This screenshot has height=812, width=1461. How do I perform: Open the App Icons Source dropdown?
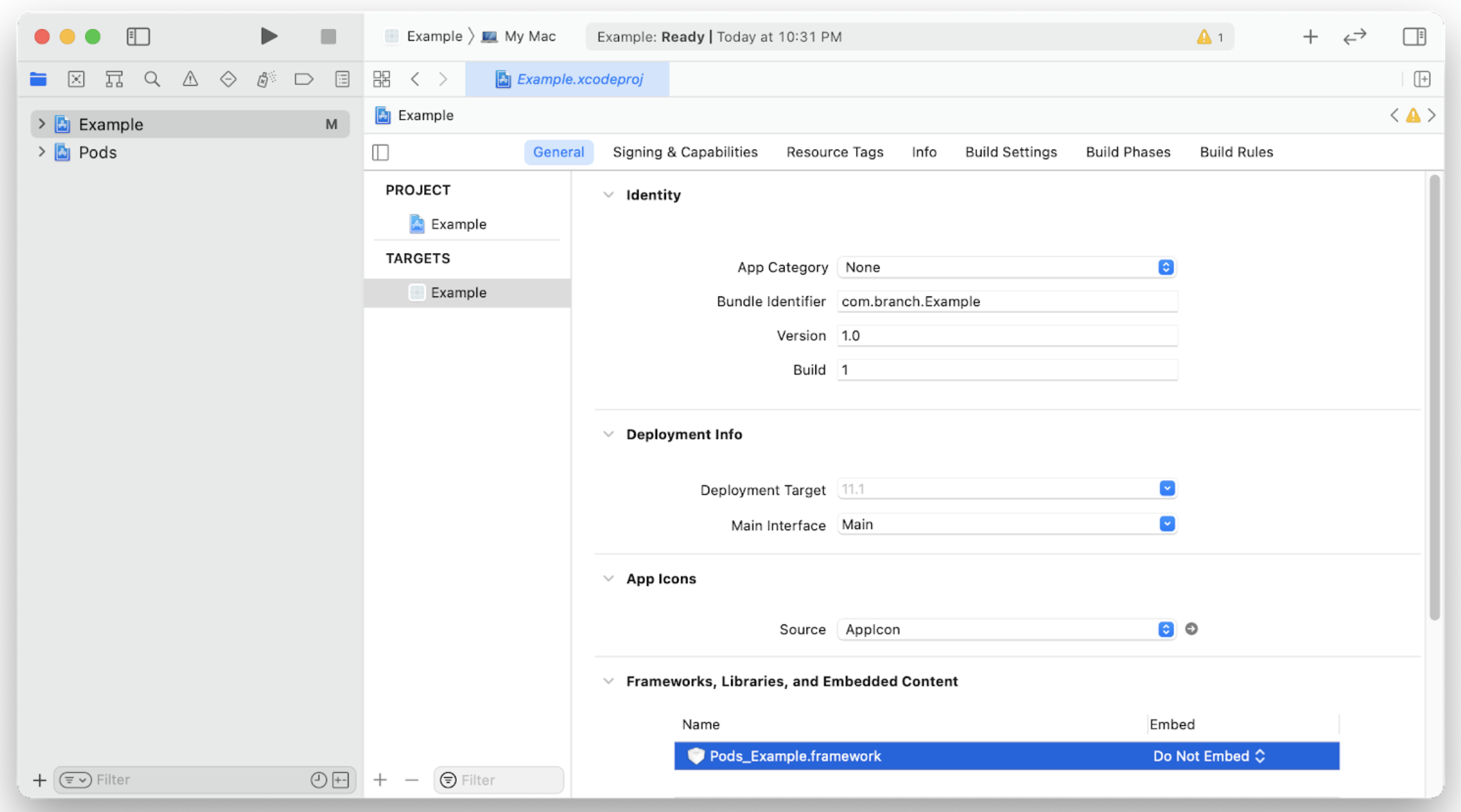click(x=1007, y=629)
